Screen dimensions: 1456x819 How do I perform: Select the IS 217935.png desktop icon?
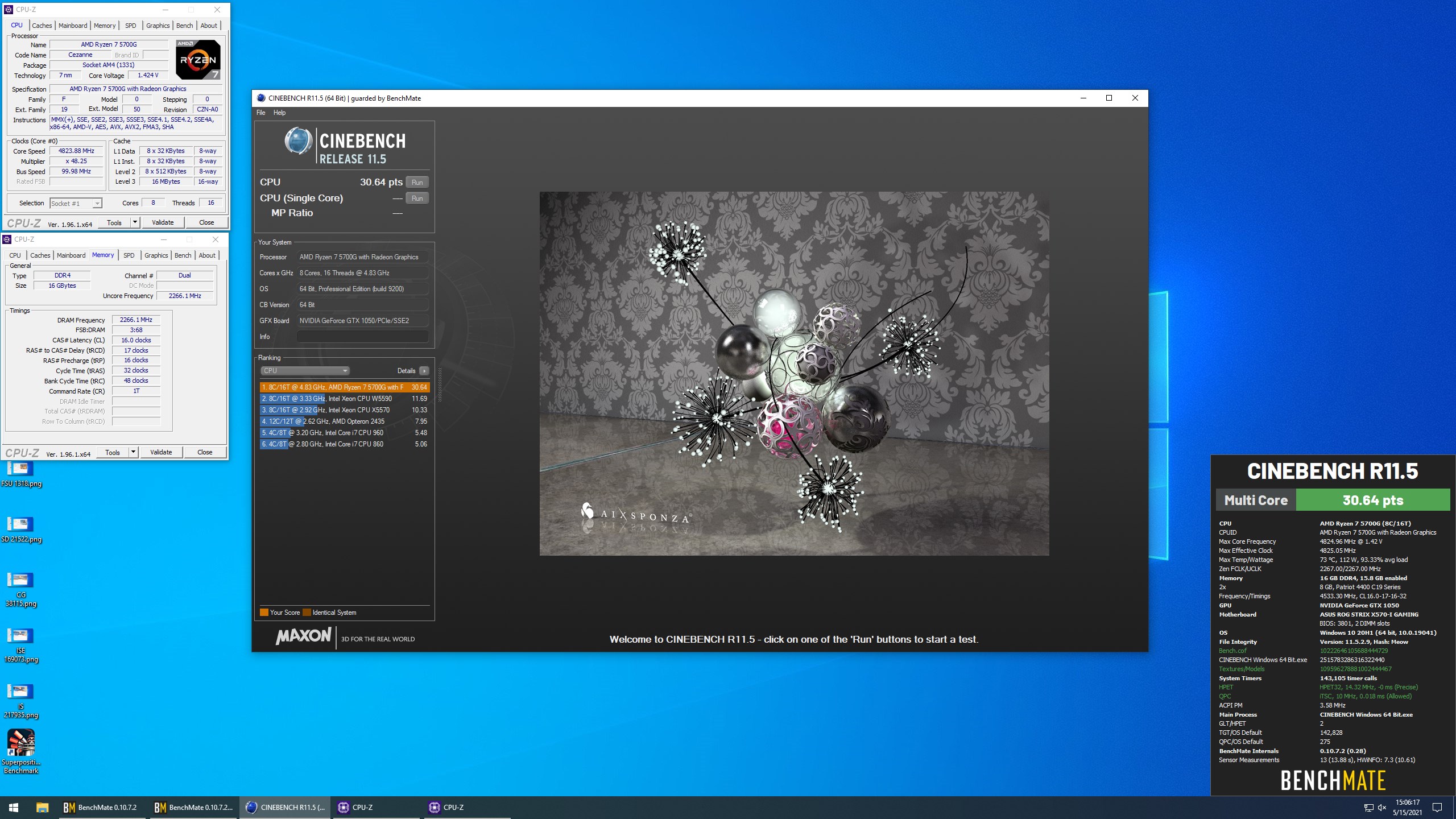pyautogui.click(x=20, y=701)
